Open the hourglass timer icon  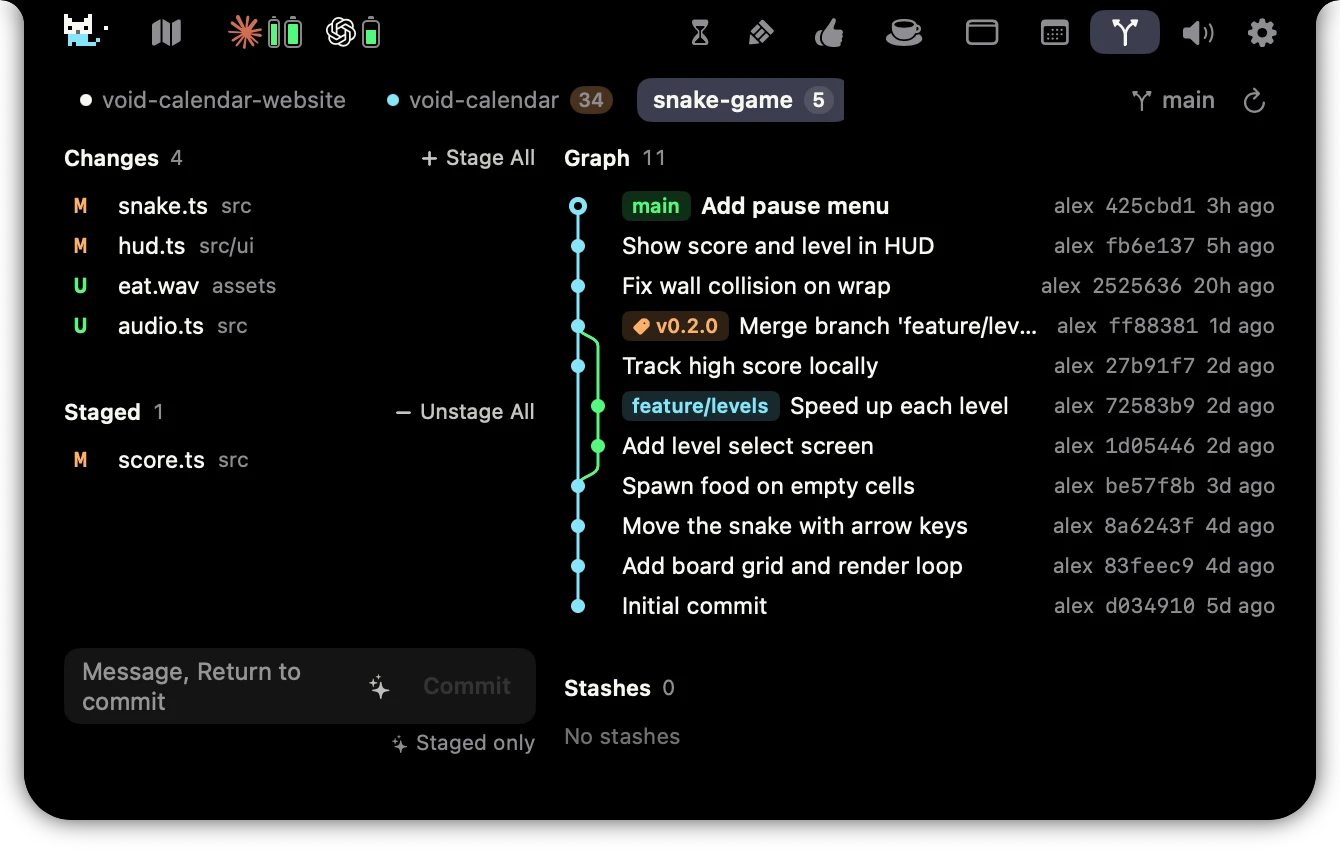pos(700,33)
